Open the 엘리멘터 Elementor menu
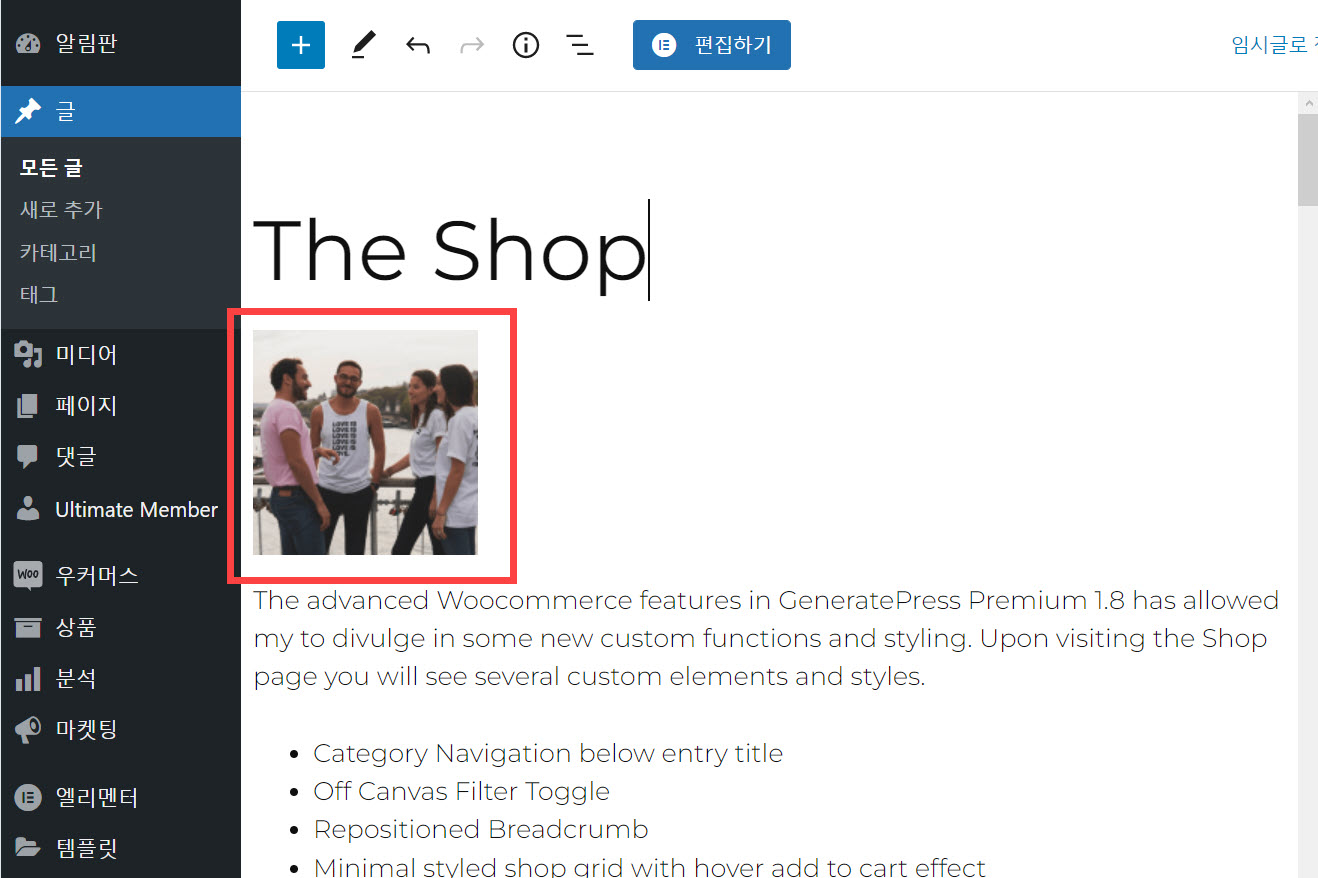The image size is (1318, 878). pyautogui.click(x=120, y=797)
